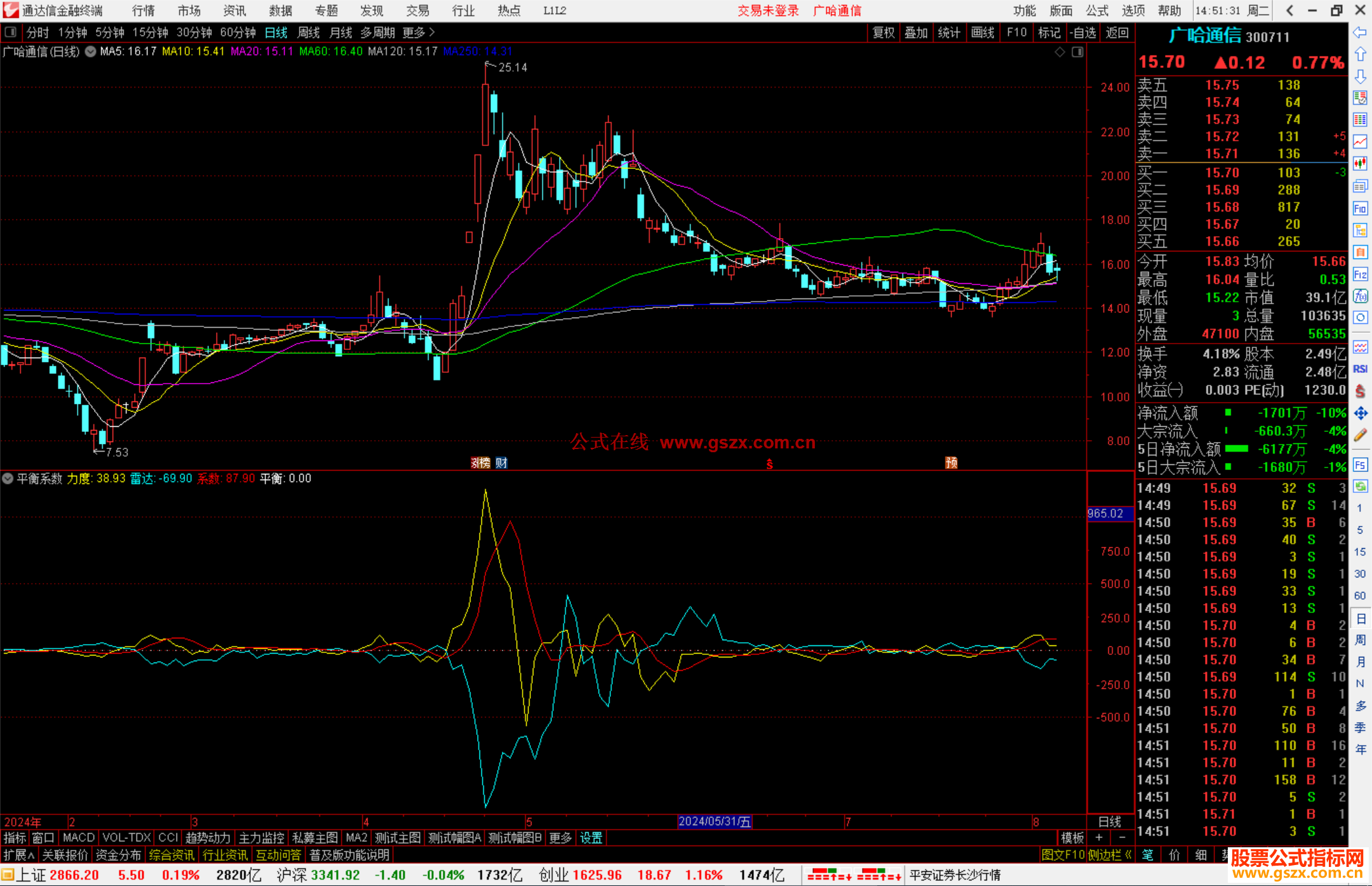Select the pencil drawing tool icon
Viewport: 1372px width, 886px height.
[x=1360, y=436]
